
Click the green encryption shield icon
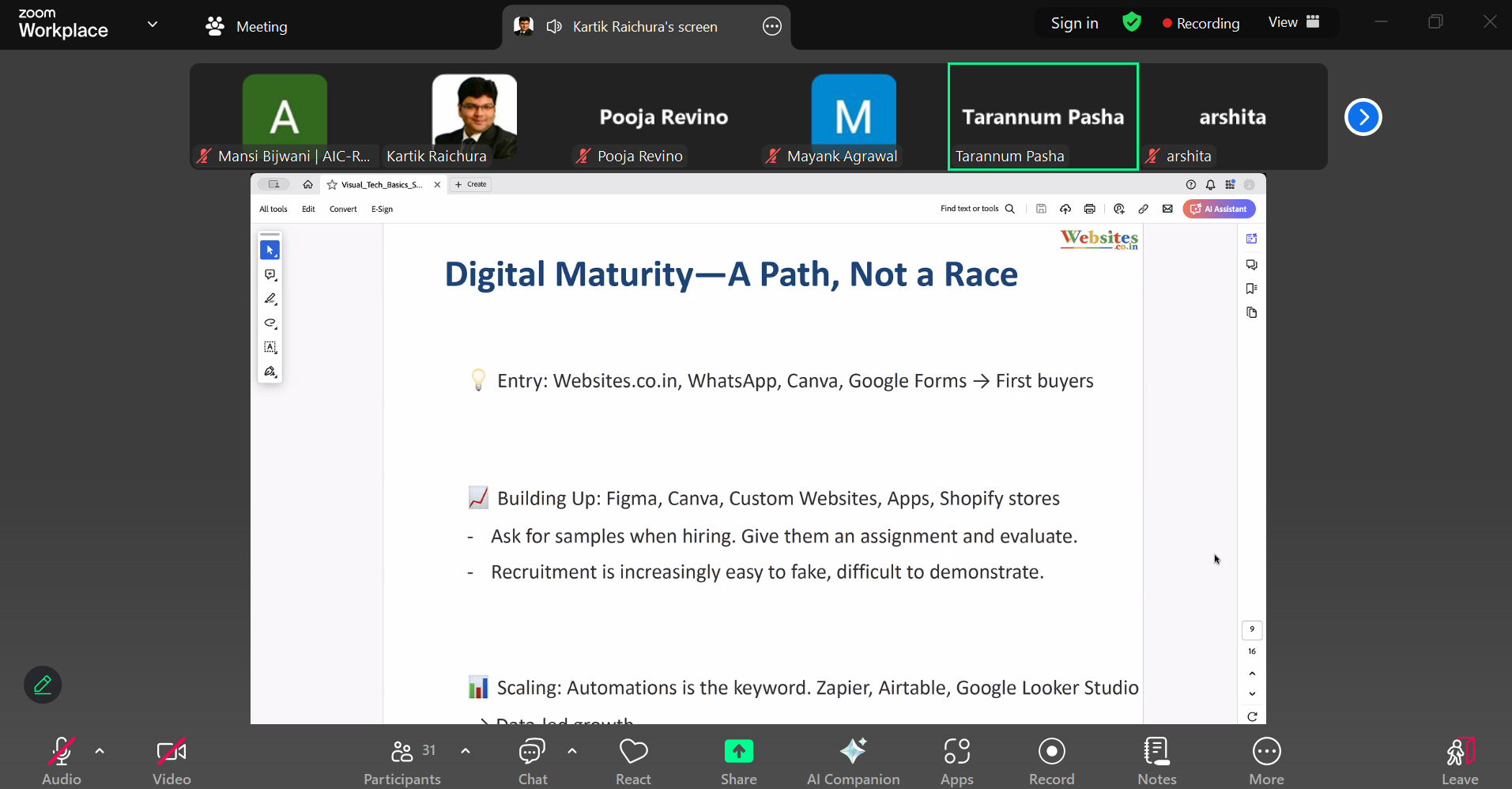coord(1132,22)
